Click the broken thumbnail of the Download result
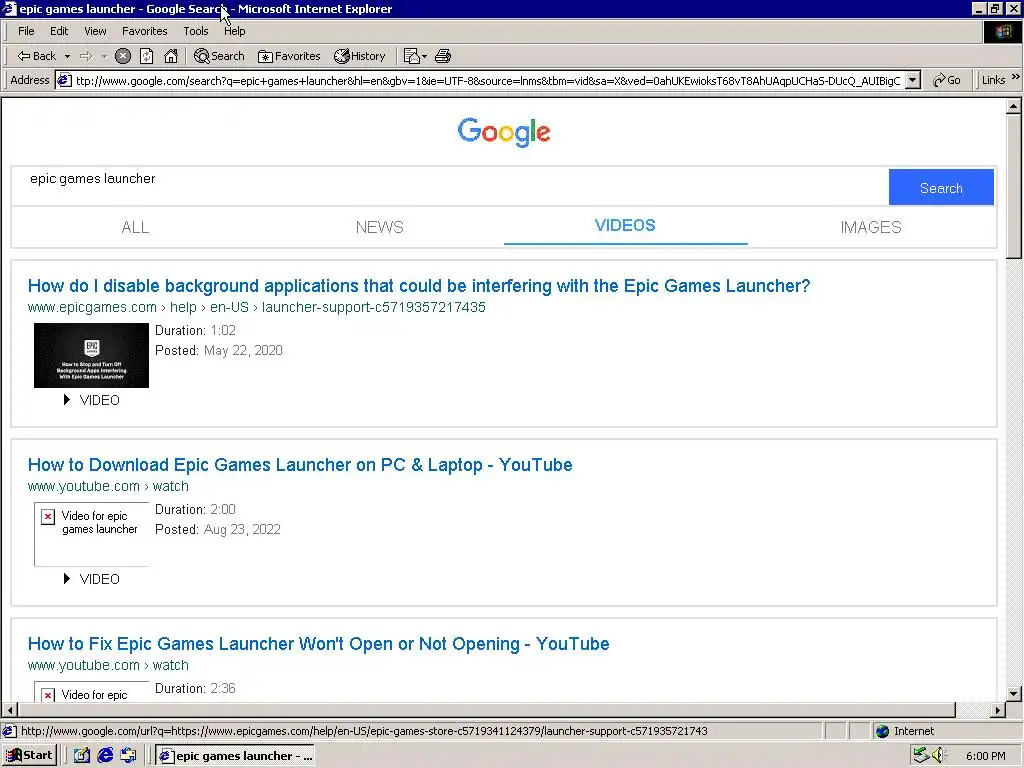This screenshot has width=1024, height=768. coord(91,534)
